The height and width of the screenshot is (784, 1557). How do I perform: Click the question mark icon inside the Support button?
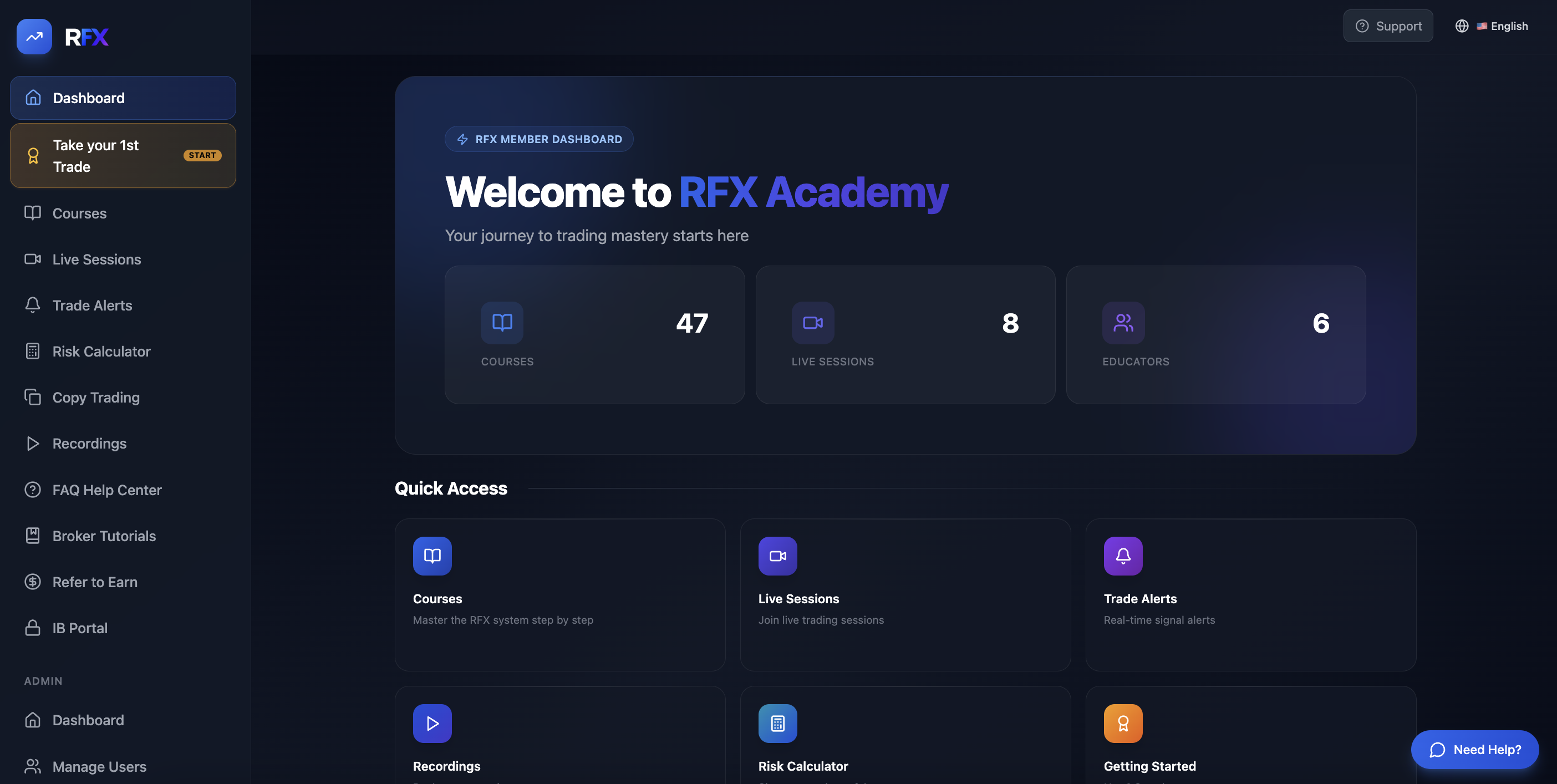coord(1362,26)
